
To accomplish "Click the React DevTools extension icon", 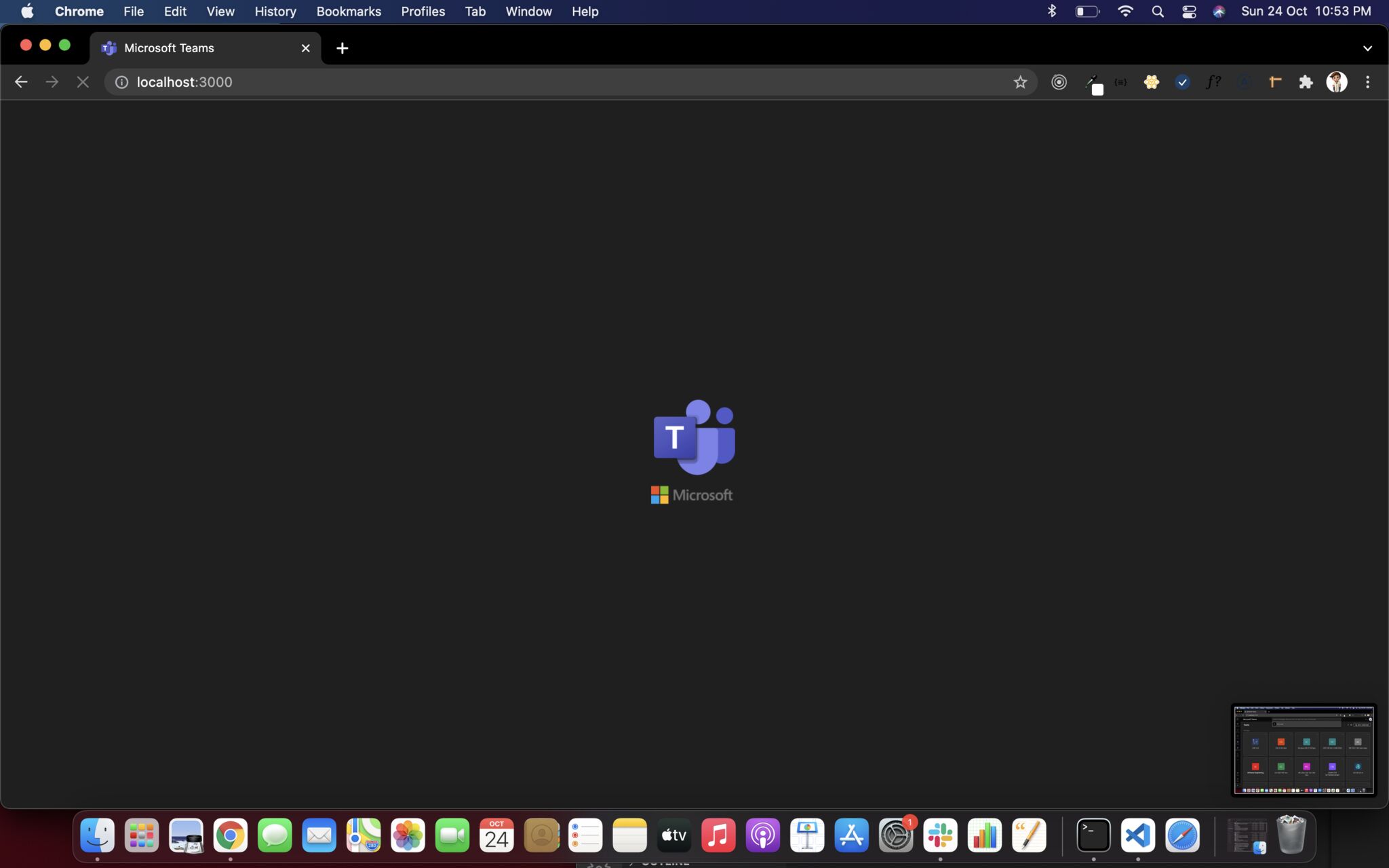I will pos(1151,82).
